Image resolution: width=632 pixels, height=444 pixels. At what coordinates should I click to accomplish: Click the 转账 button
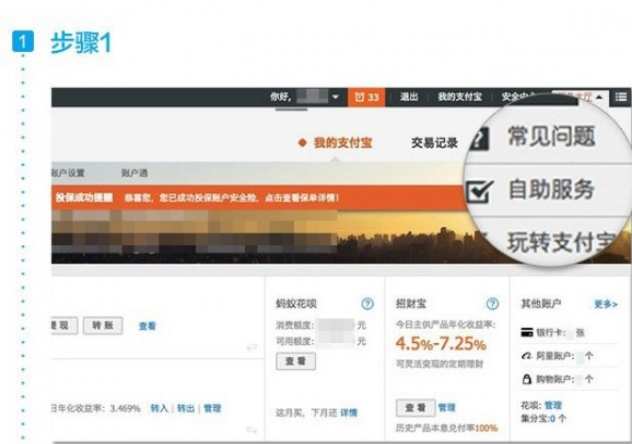pos(103,326)
